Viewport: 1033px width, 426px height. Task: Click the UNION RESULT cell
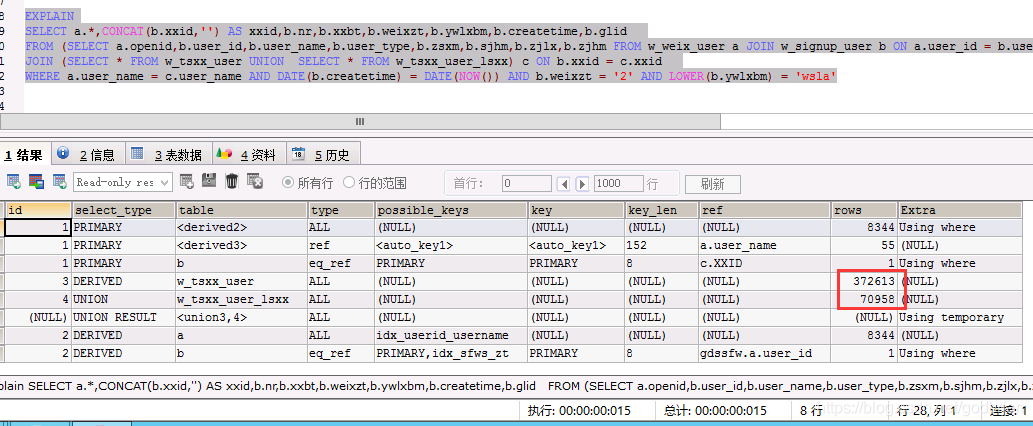(x=123, y=317)
